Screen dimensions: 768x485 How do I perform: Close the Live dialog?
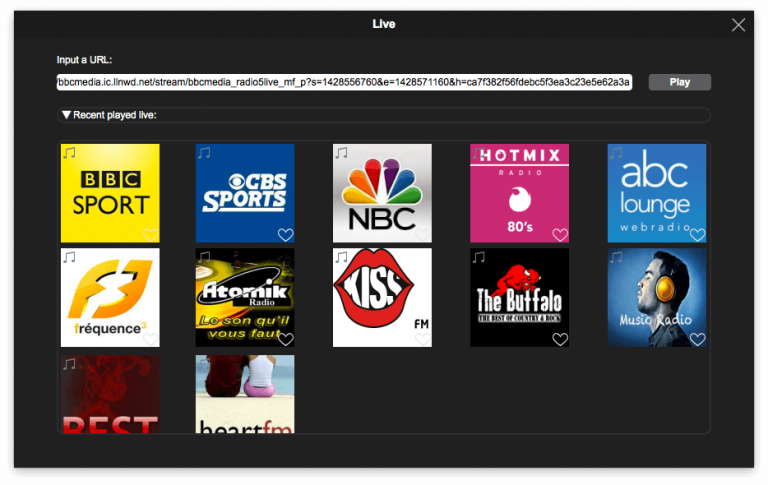click(738, 24)
